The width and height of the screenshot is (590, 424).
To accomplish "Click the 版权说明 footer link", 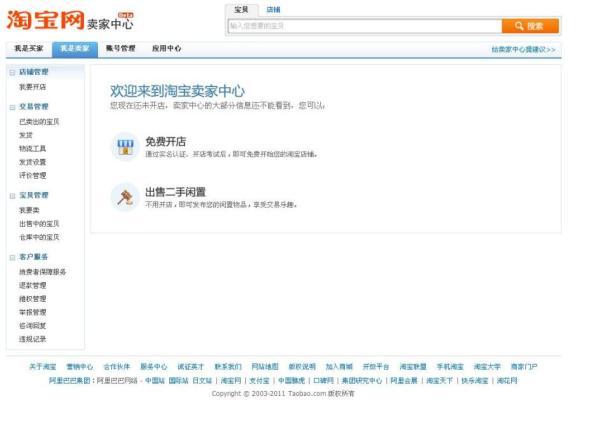I will tap(302, 367).
